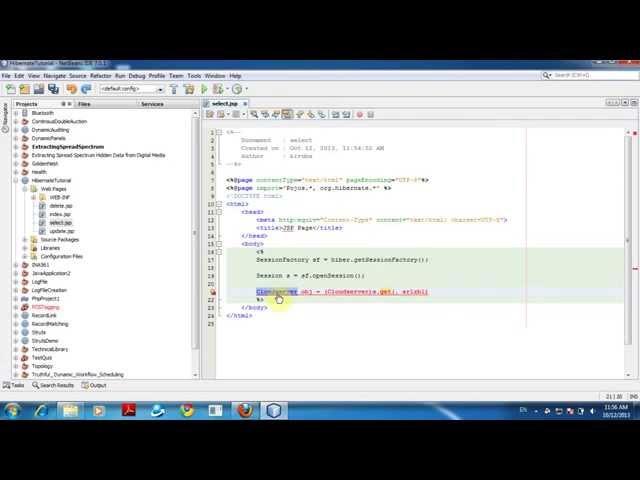Image resolution: width=640 pixels, height=480 pixels.
Task: Collapse the body fold at line 15
Action: [x=219, y=244]
